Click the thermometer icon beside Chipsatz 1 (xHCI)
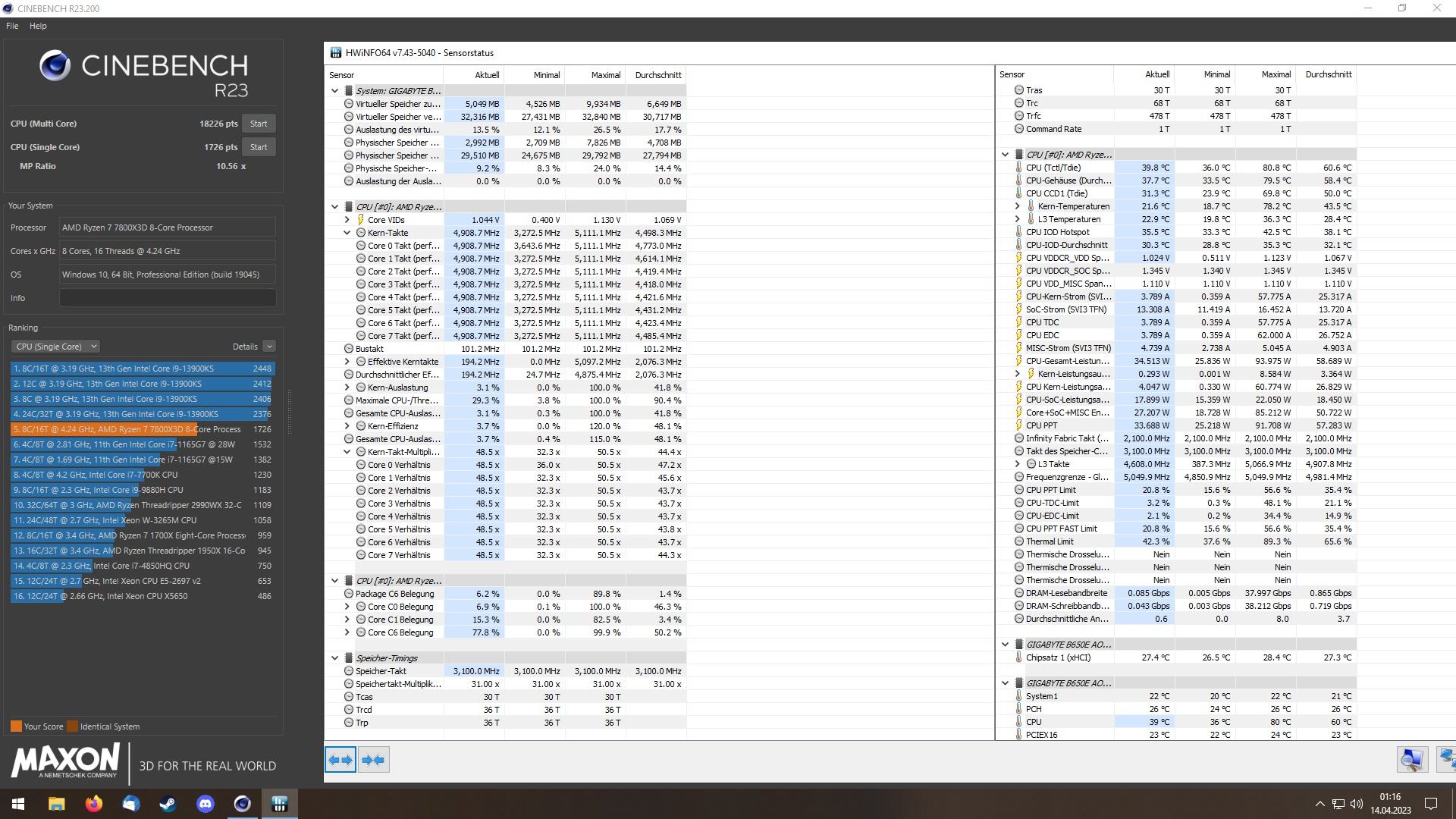This screenshot has height=819, width=1456. (x=1018, y=657)
